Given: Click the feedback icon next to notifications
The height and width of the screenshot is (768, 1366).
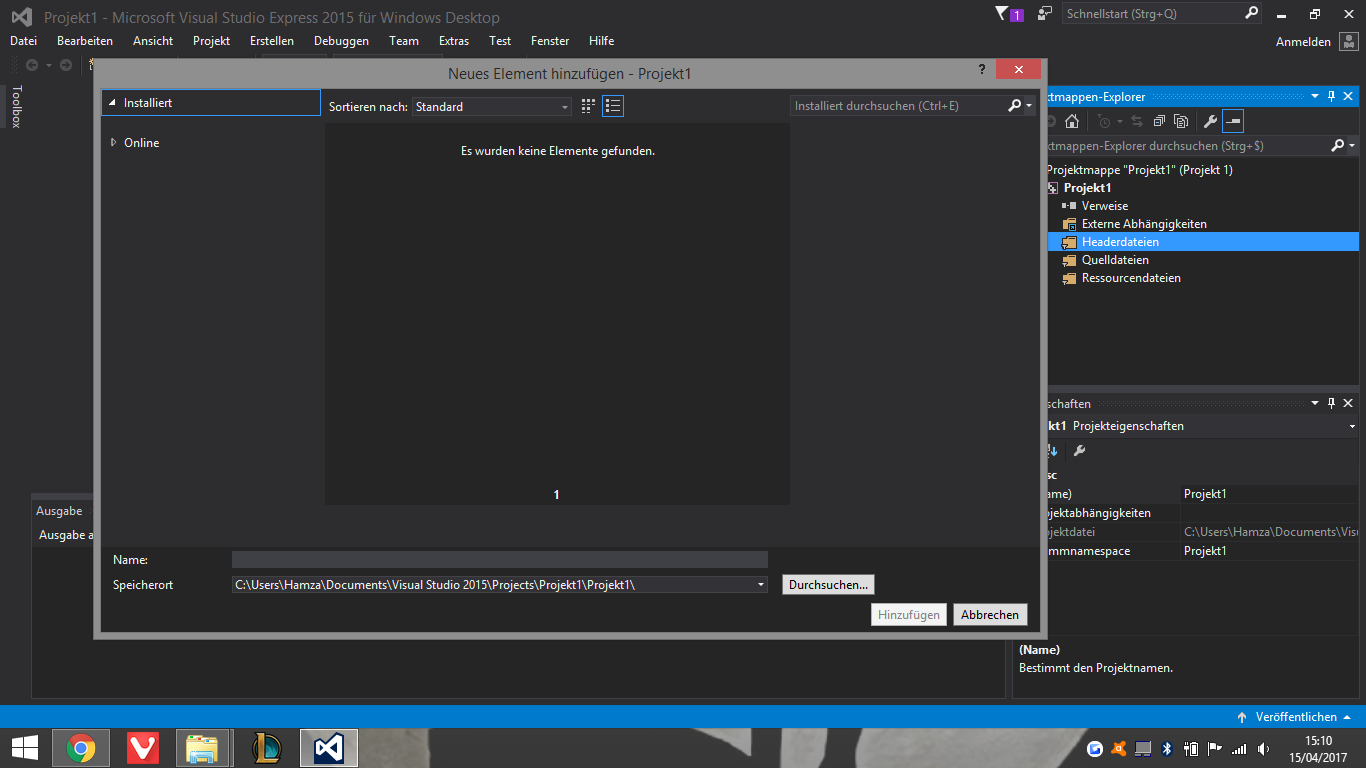Looking at the screenshot, I should point(1045,14).
